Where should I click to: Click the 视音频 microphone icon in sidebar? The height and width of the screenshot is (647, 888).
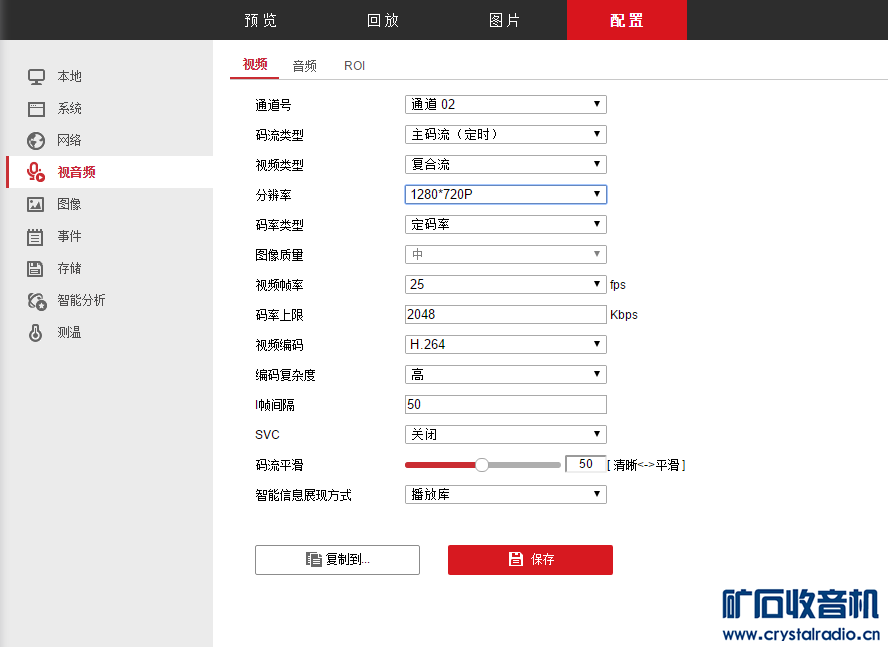tap(36, 172)
